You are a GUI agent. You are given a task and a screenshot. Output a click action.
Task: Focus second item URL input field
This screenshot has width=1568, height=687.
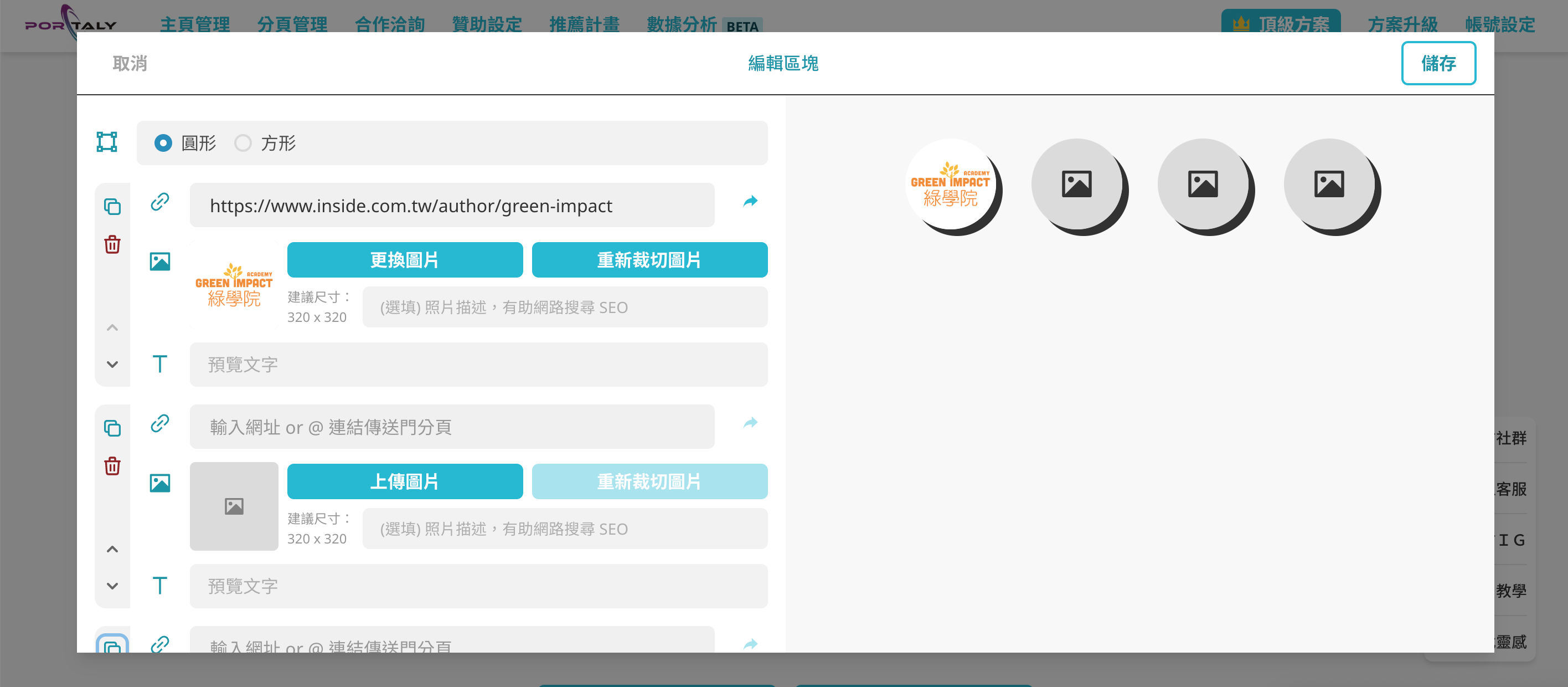click(x=452, y=427)
